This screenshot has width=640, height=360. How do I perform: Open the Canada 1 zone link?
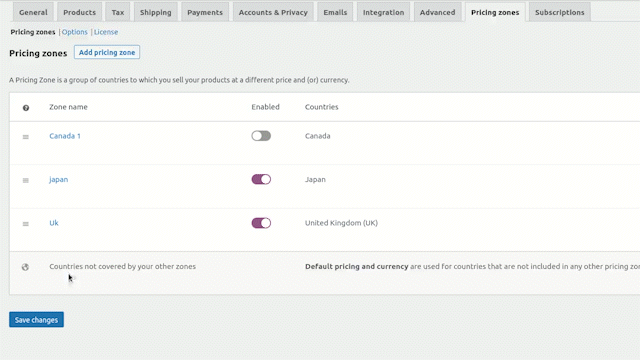pyautogui.click(x=65, y=136)
